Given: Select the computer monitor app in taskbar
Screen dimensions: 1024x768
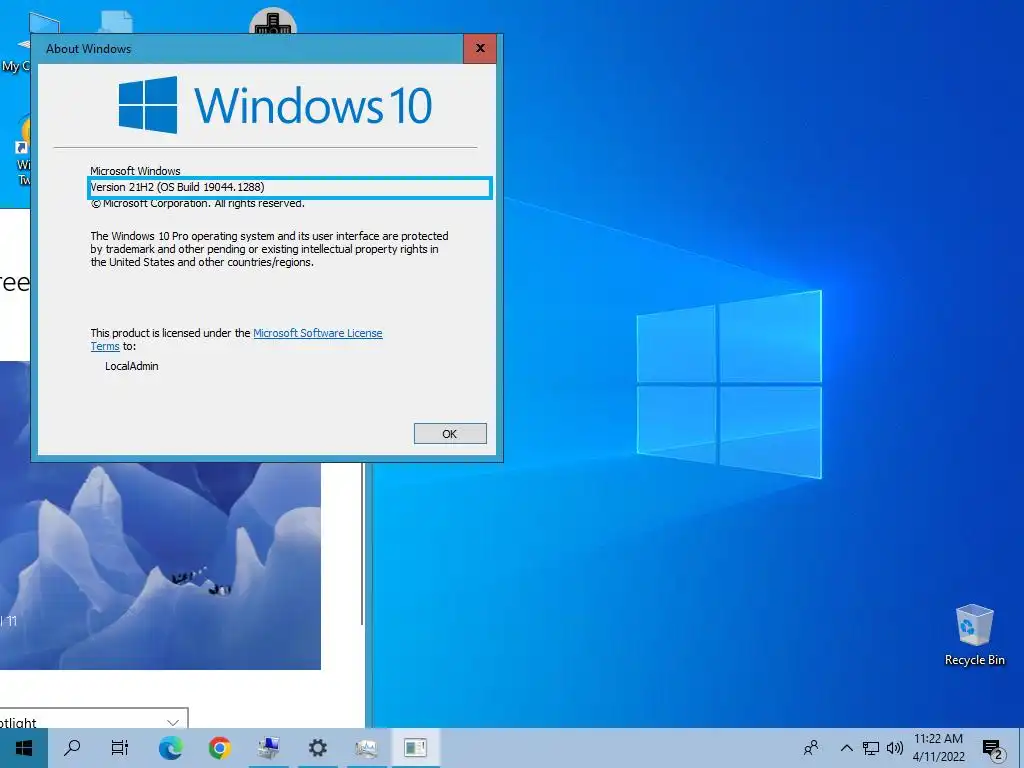Looking at the screenshot, I should [268, 748].
